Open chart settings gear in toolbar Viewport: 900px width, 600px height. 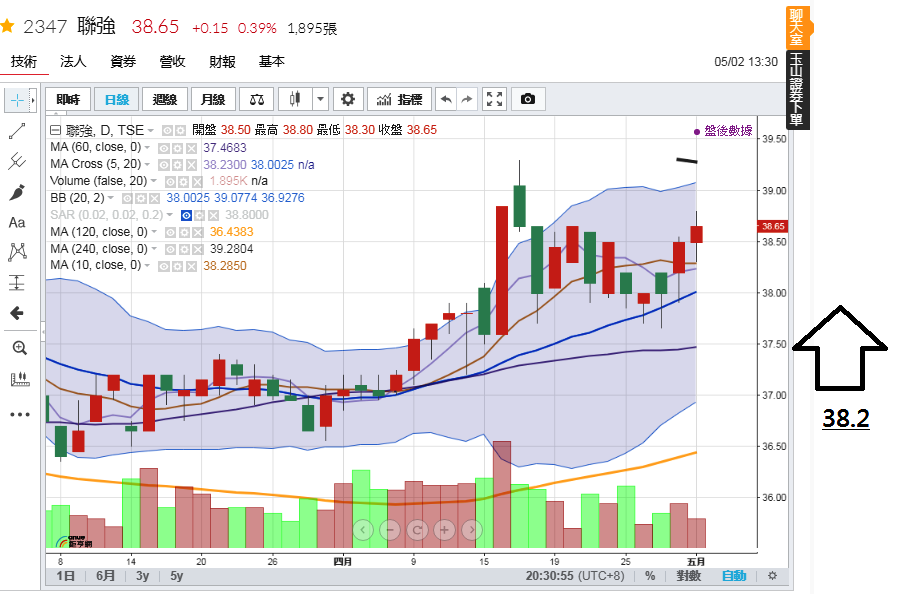point(348,99)
